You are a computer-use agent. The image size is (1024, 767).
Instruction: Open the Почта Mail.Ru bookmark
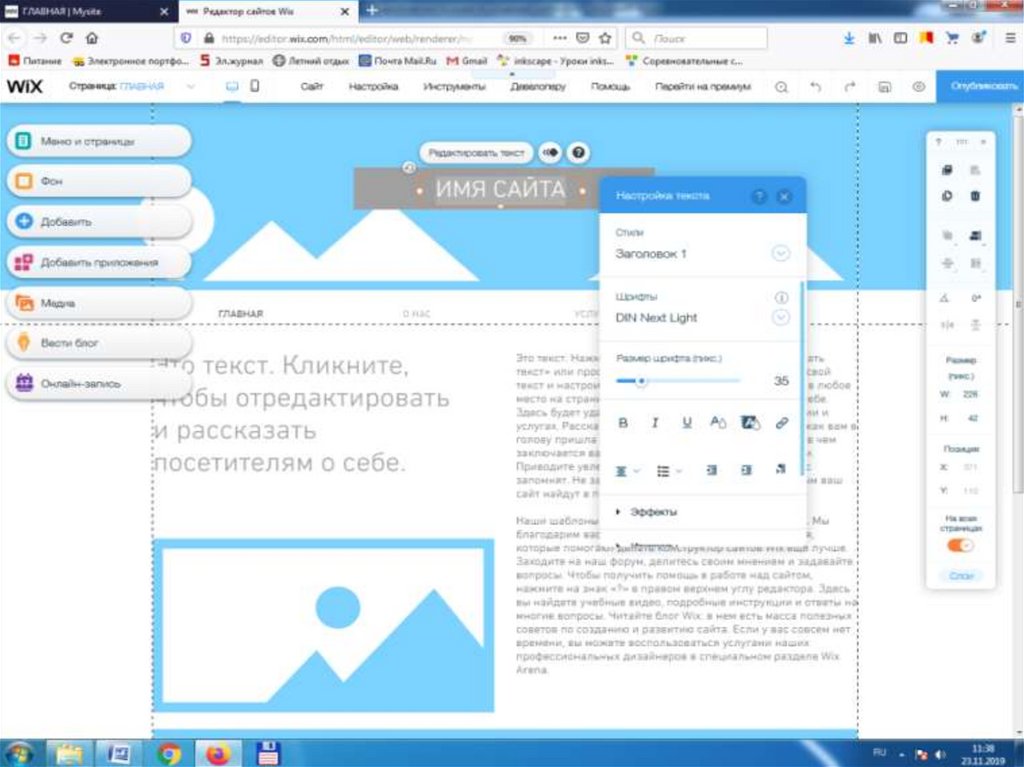[398, 61]
